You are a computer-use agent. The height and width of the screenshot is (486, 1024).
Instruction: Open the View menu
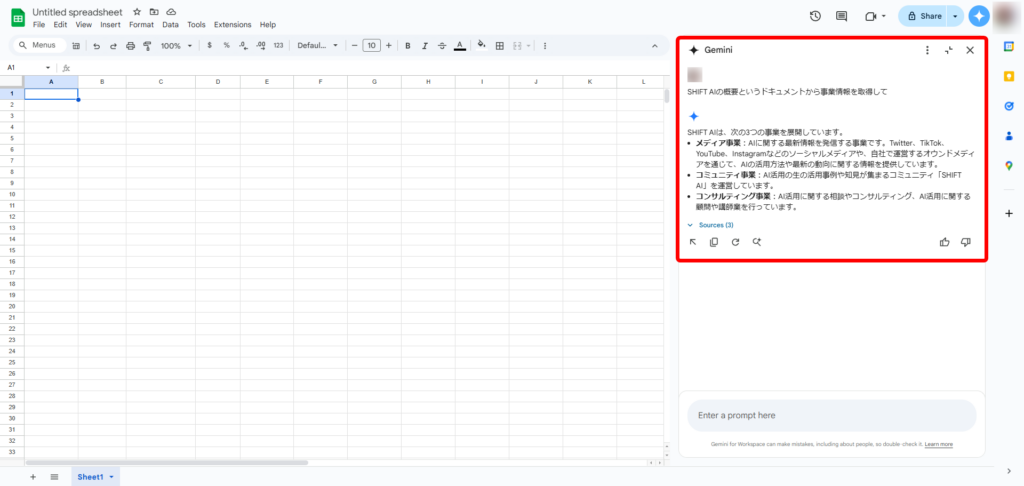(x=84, y=25)
